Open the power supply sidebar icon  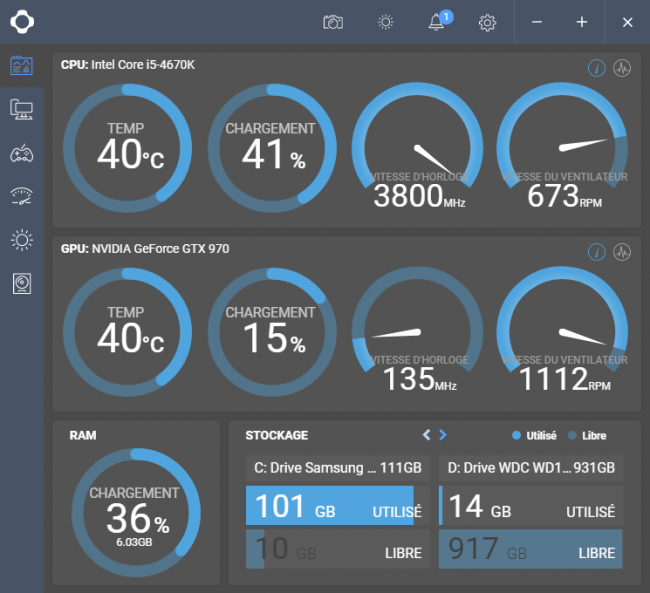pyautogui.click(x=22, y=284)
